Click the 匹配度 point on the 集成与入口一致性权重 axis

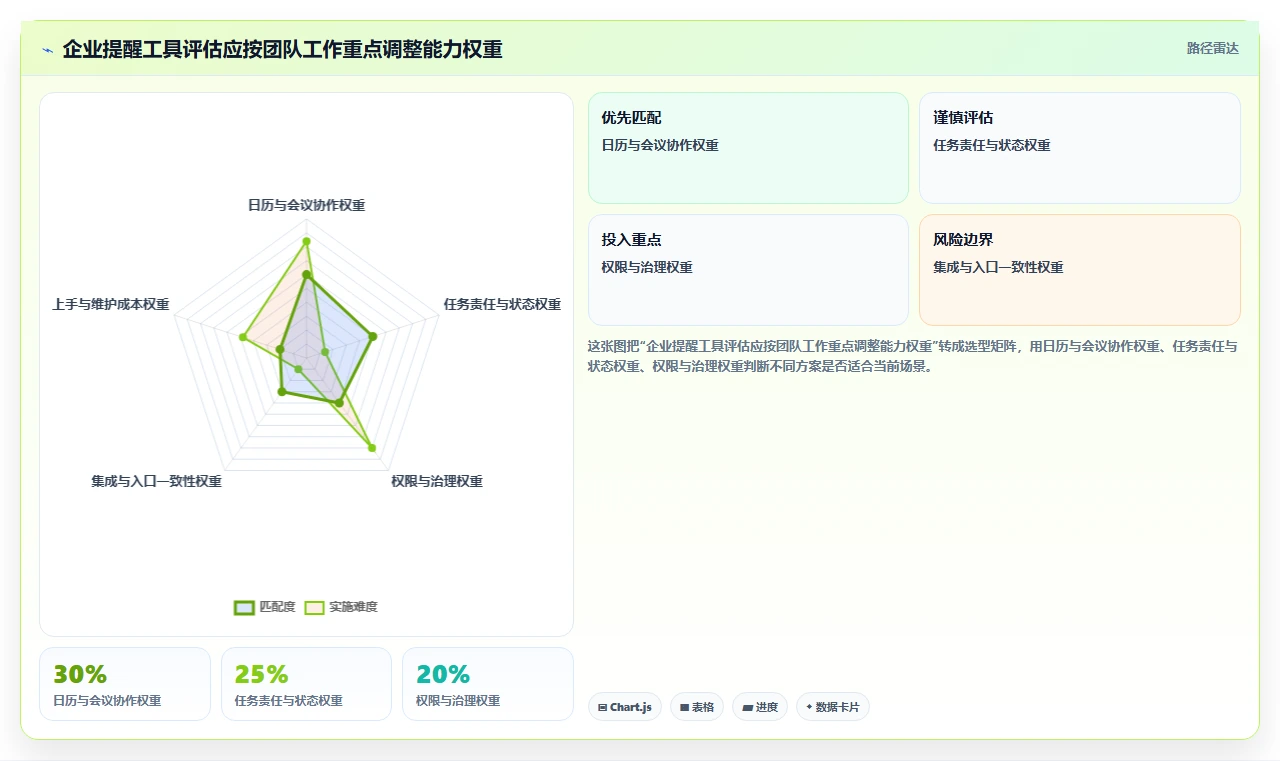point(281,392)
